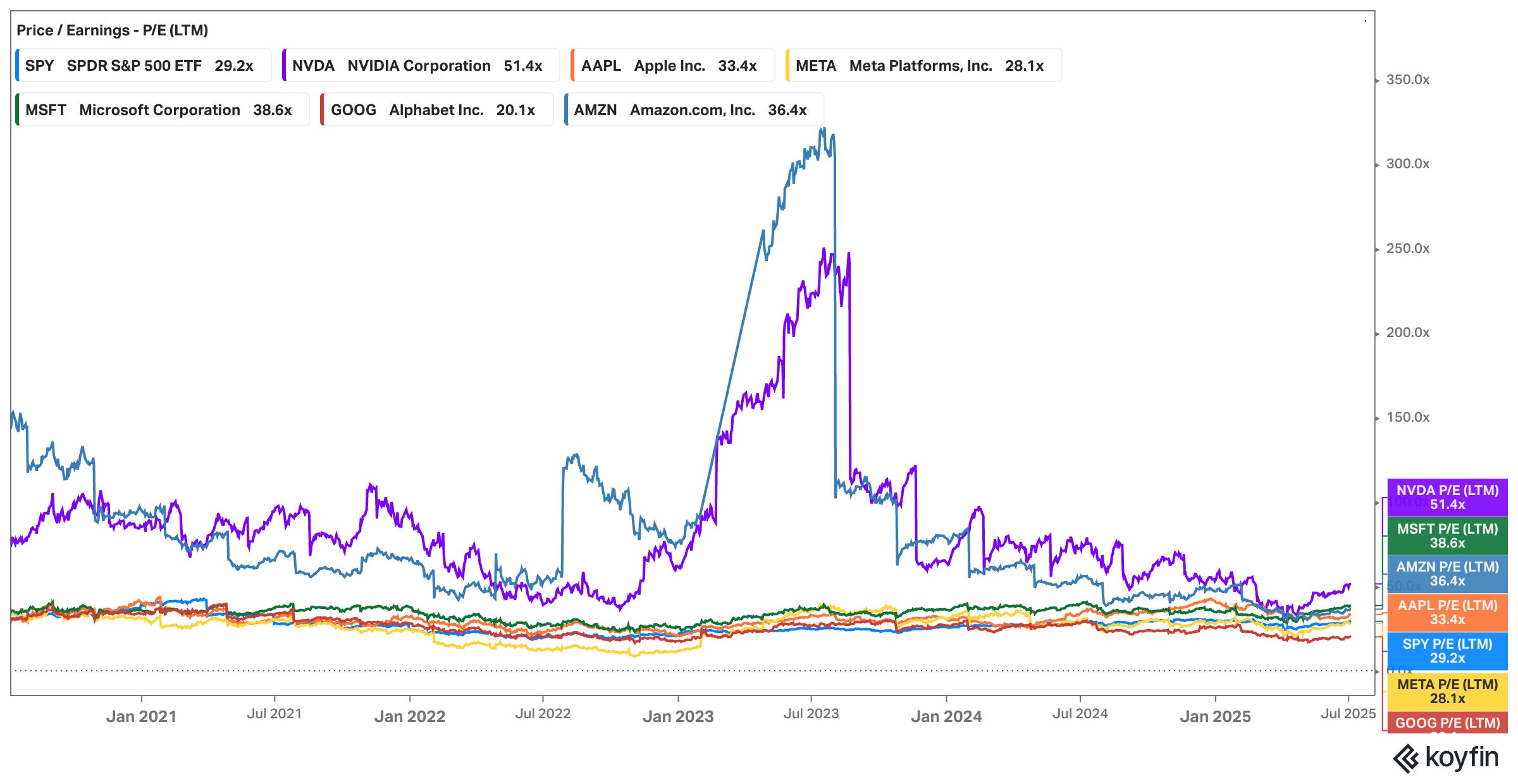Click the Jan 2023 x-axis date label
This screenshot has width=1518, height=784.
[678, 716]
